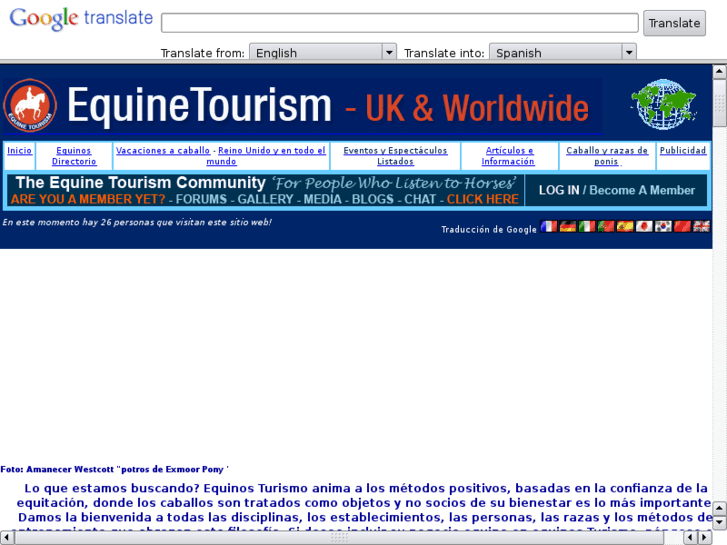The height and width of the screenshot is (545, 727).
Task: Open the Inicio navigation link
Action: click(19, 150)
